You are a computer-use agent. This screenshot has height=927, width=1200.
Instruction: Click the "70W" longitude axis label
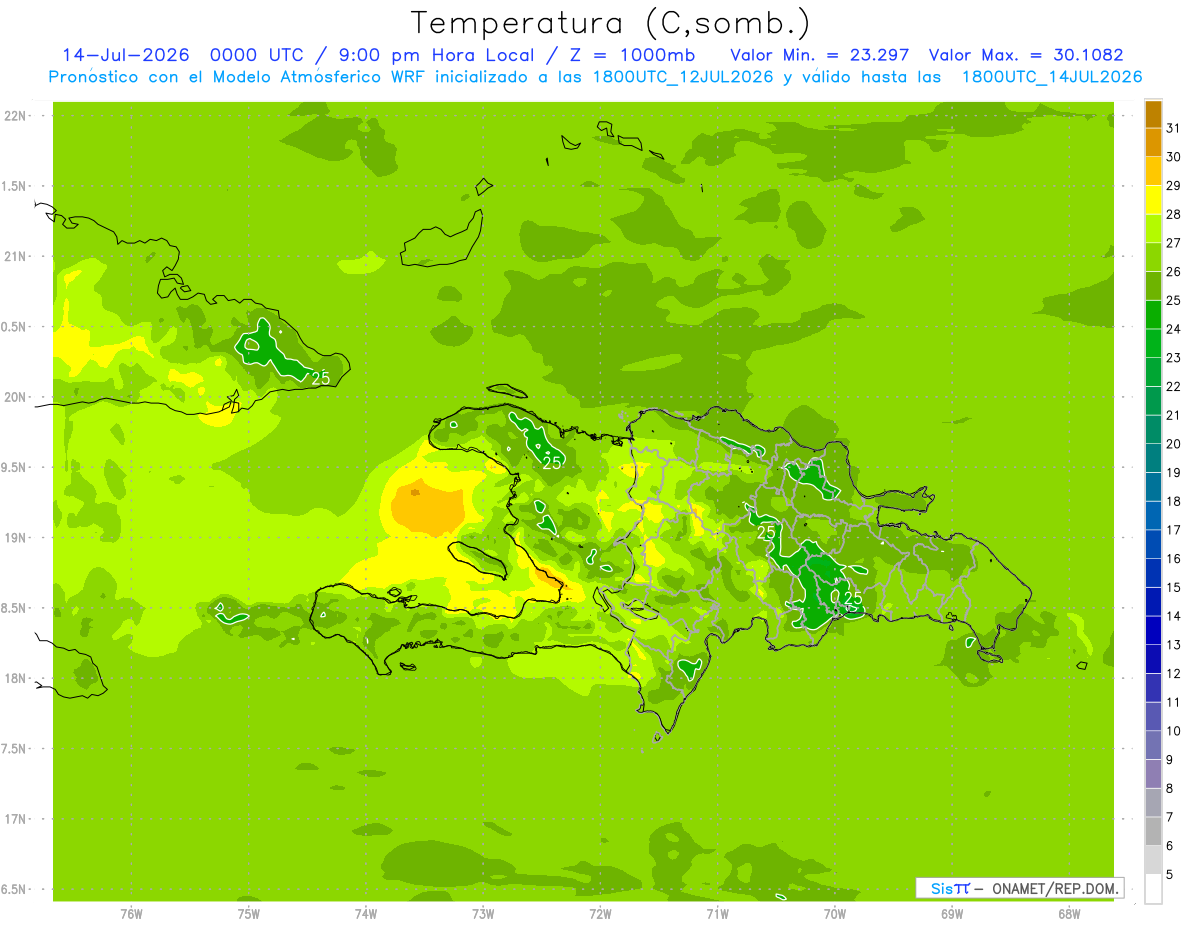[835, 914]
